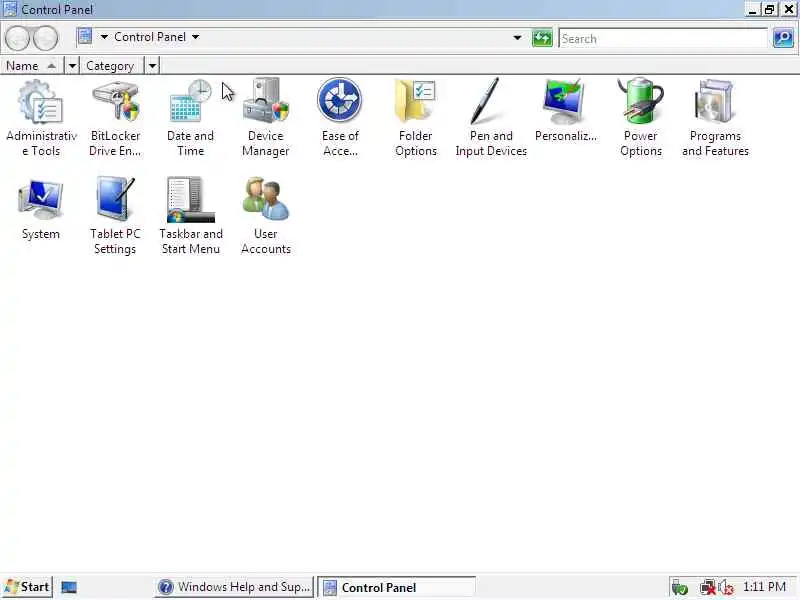
Task: Click into the Search input field
Action: pyautogui.click(x=663, y=38)
